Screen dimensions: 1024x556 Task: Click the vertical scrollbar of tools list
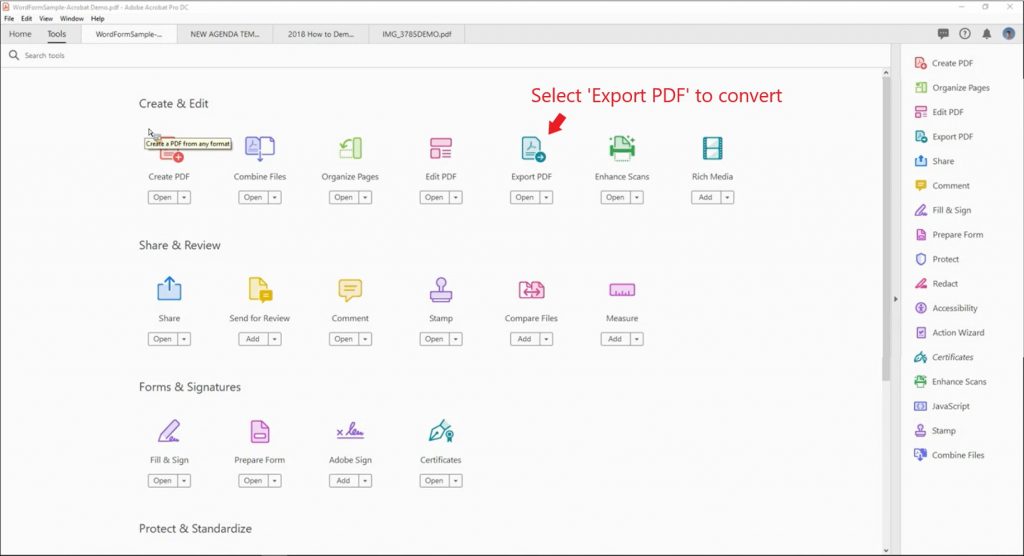(x=886, y=229)
